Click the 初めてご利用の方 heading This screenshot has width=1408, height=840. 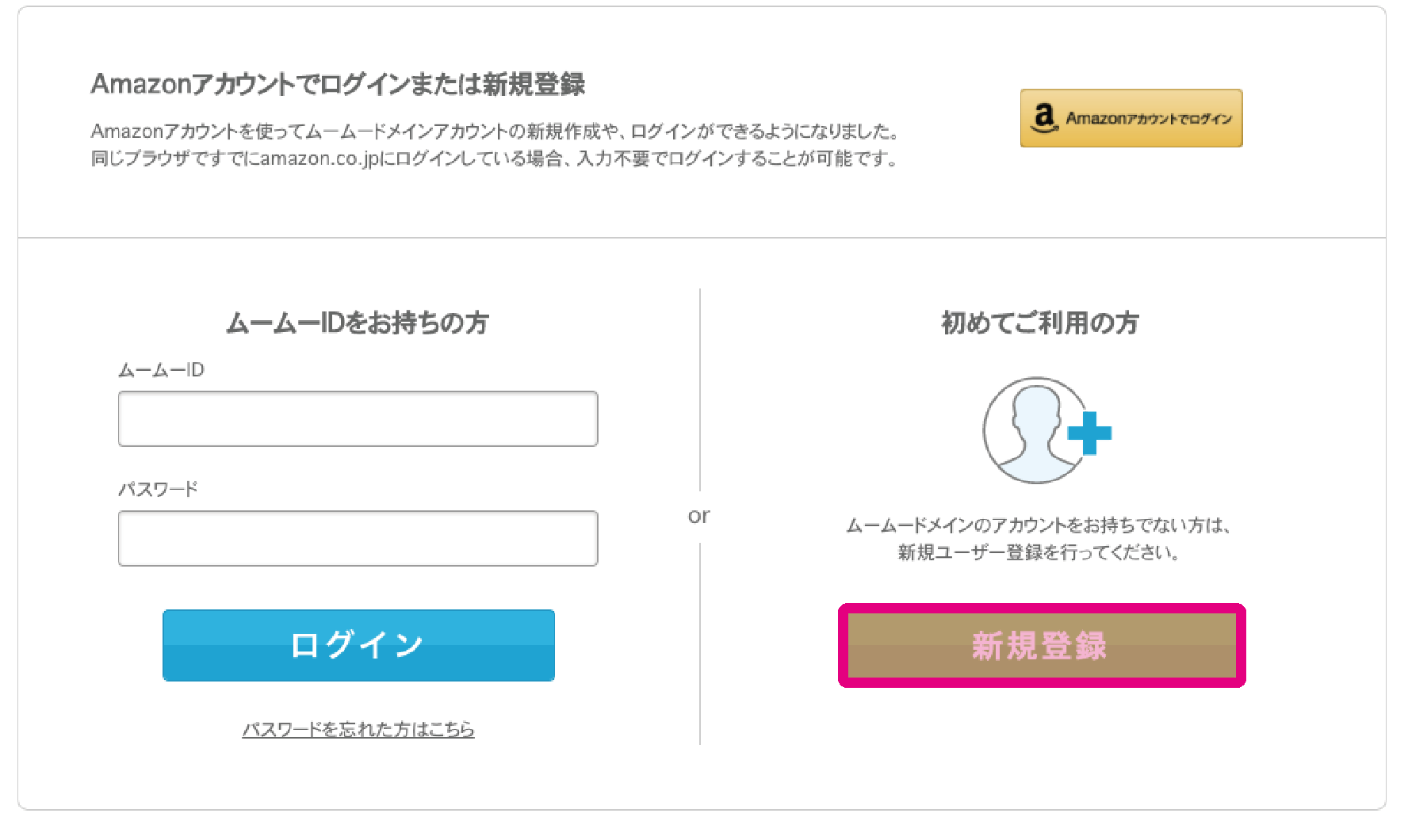(x=1040, y=323)
